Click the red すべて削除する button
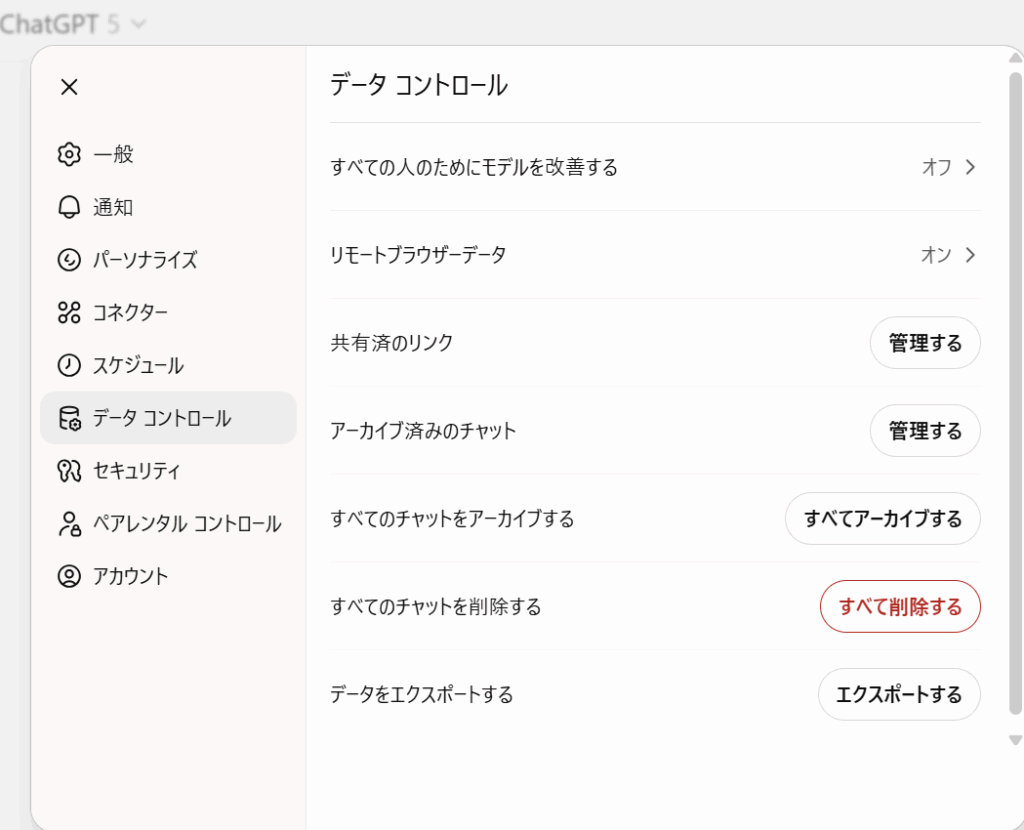The image size is (1024, 830). coord(900,607)
